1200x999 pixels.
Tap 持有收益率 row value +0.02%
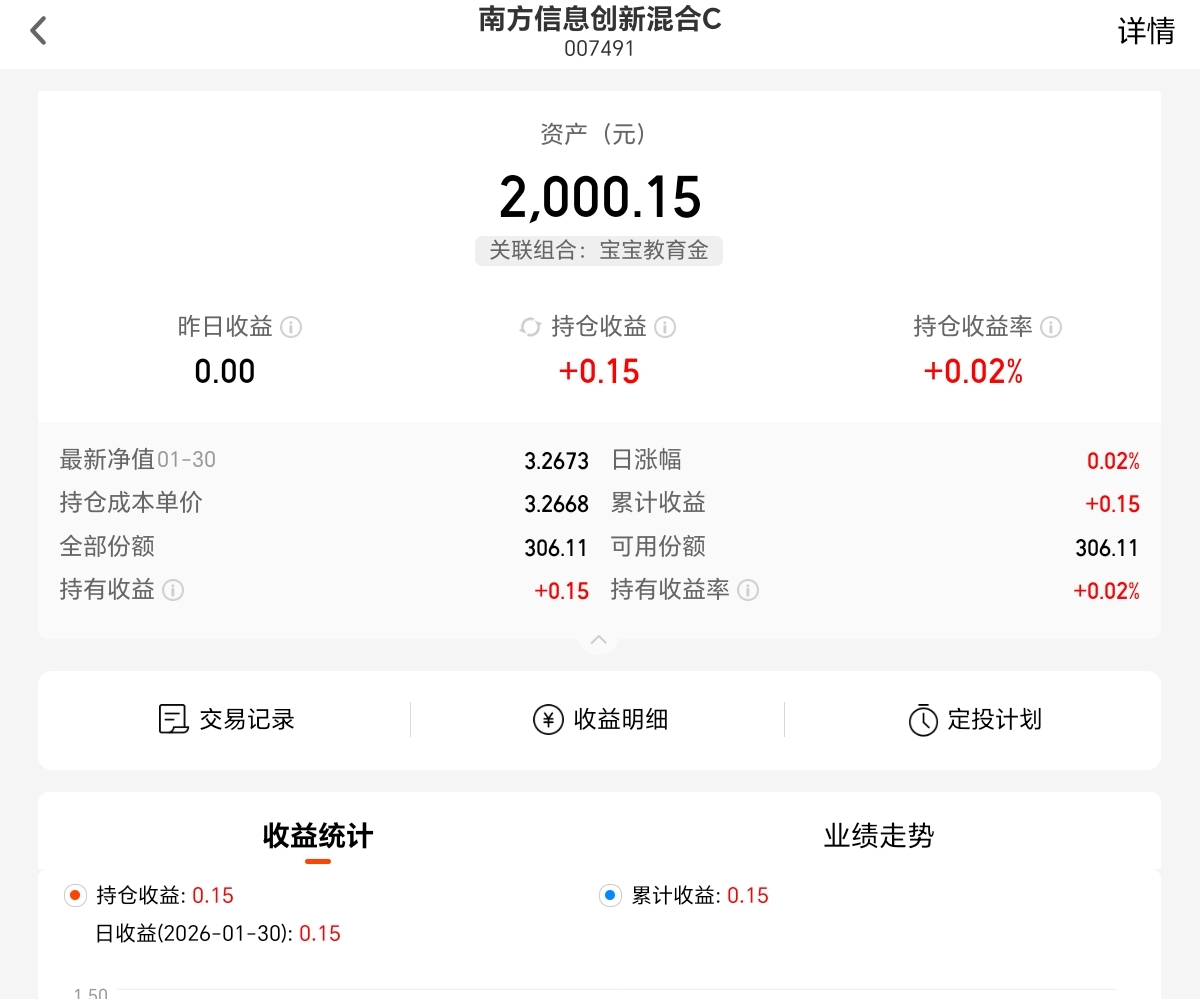click(1107, 591)
